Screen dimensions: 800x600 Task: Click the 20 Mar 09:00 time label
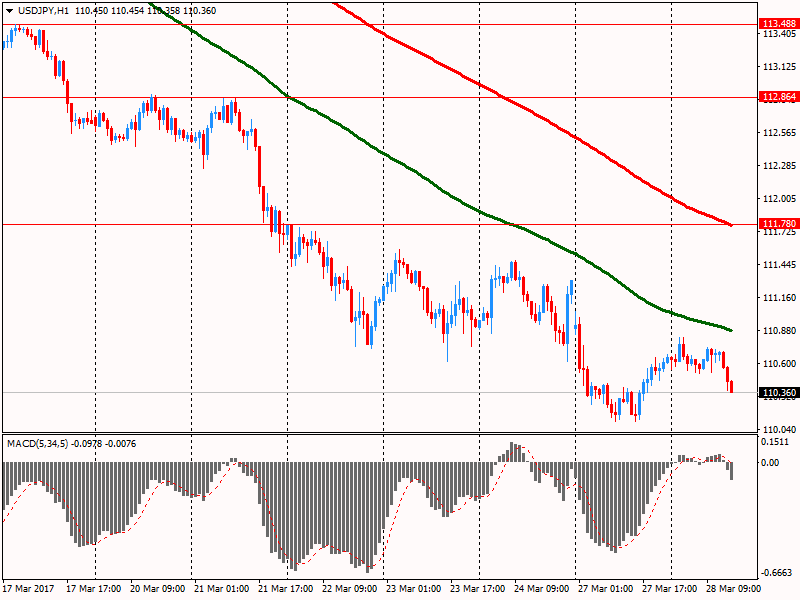158,589
